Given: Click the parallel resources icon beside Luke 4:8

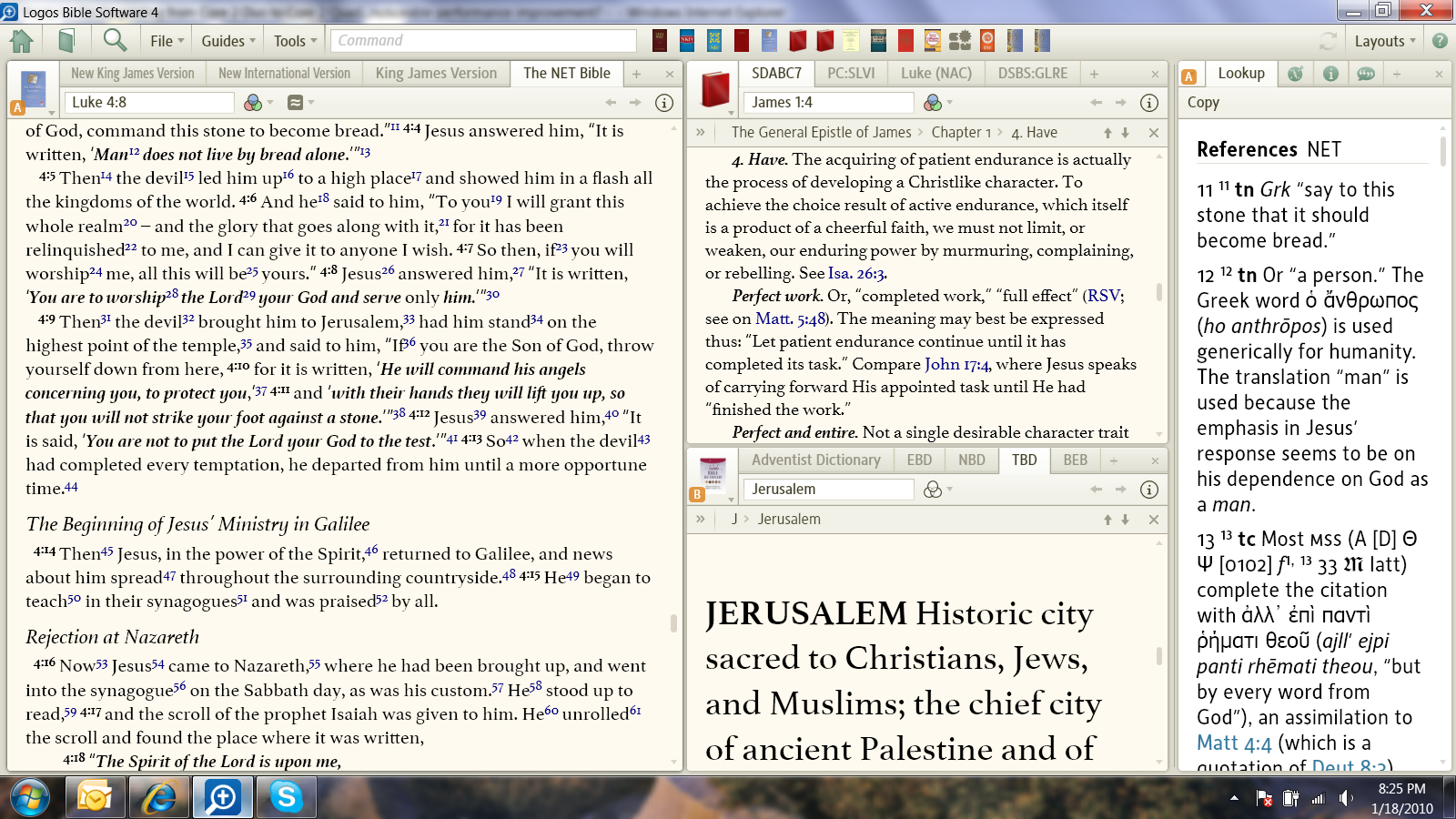Looking at the screenshot, I should (x=297, y=103).
